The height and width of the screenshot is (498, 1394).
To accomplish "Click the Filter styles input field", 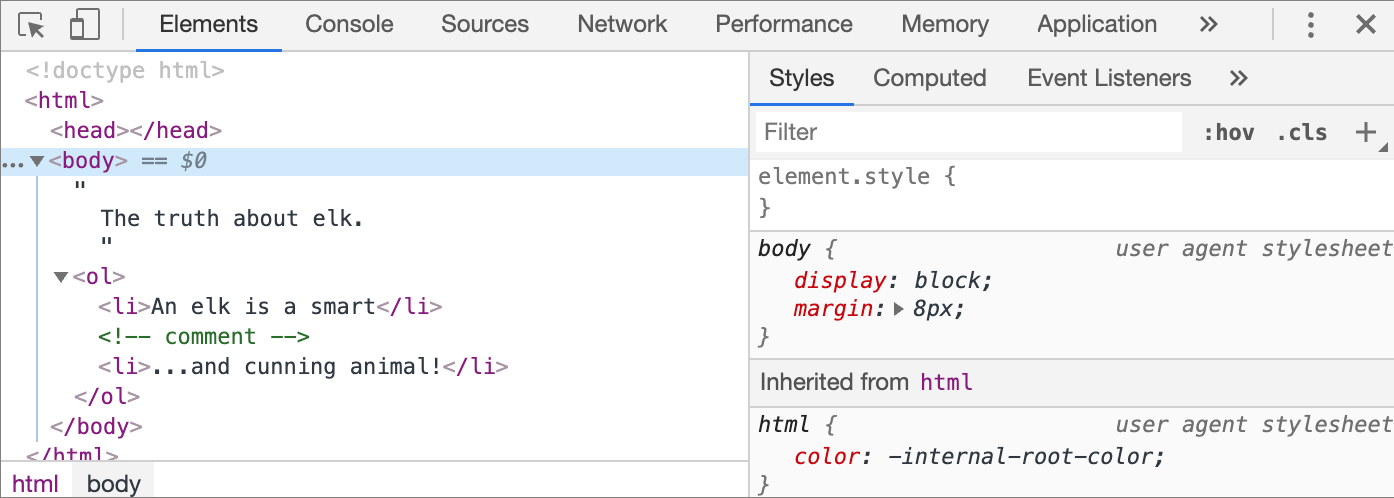I will coord(968,132).
